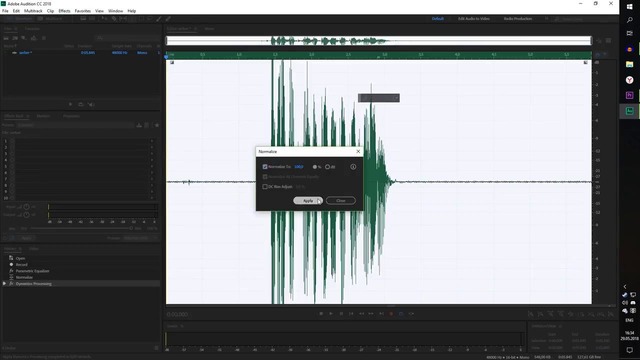
Task: Check the DC Bias Adjust checkbox
Action: tap(265, 187)
